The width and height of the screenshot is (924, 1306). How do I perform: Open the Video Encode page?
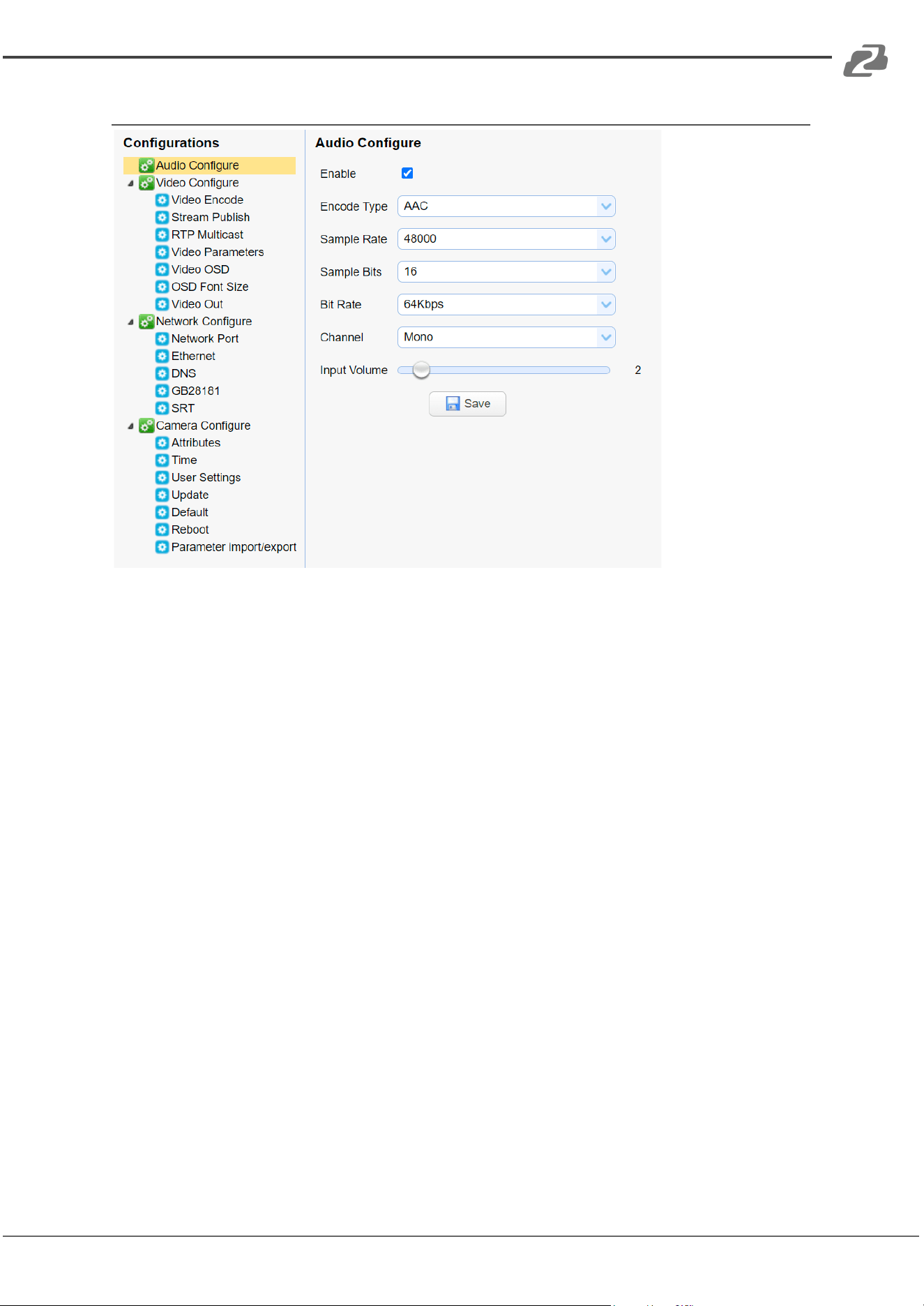(207, 200)
